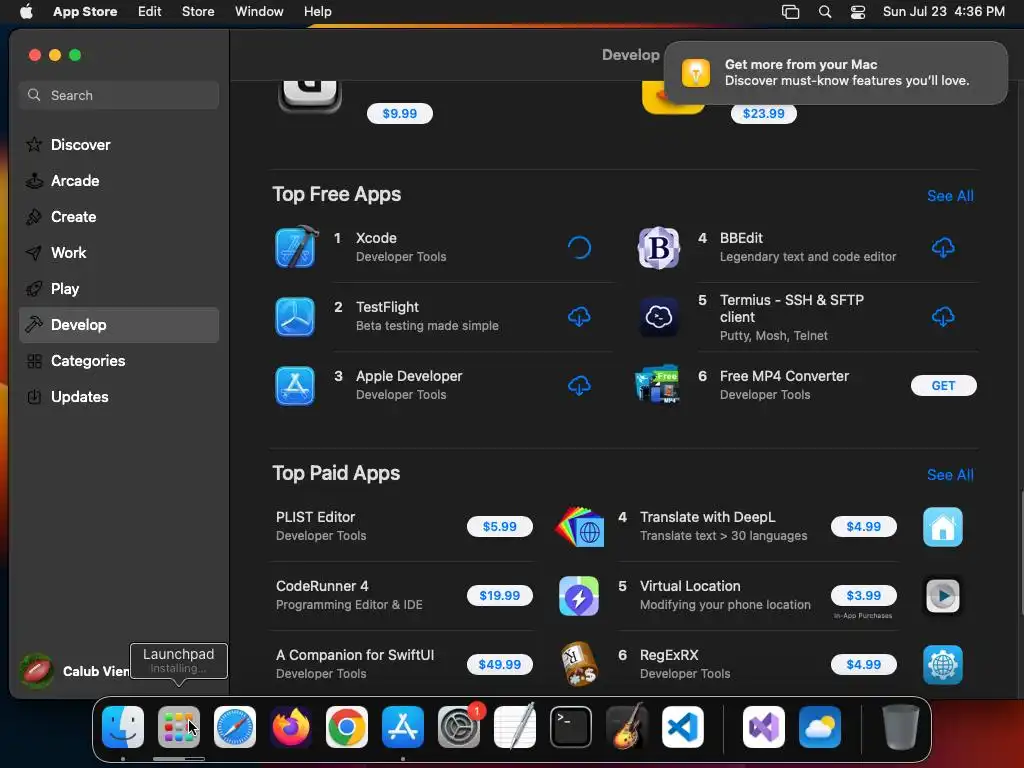Open Categories in the sidebar
This screenshot has height=768, width=1024.
(x=119, y=360)
